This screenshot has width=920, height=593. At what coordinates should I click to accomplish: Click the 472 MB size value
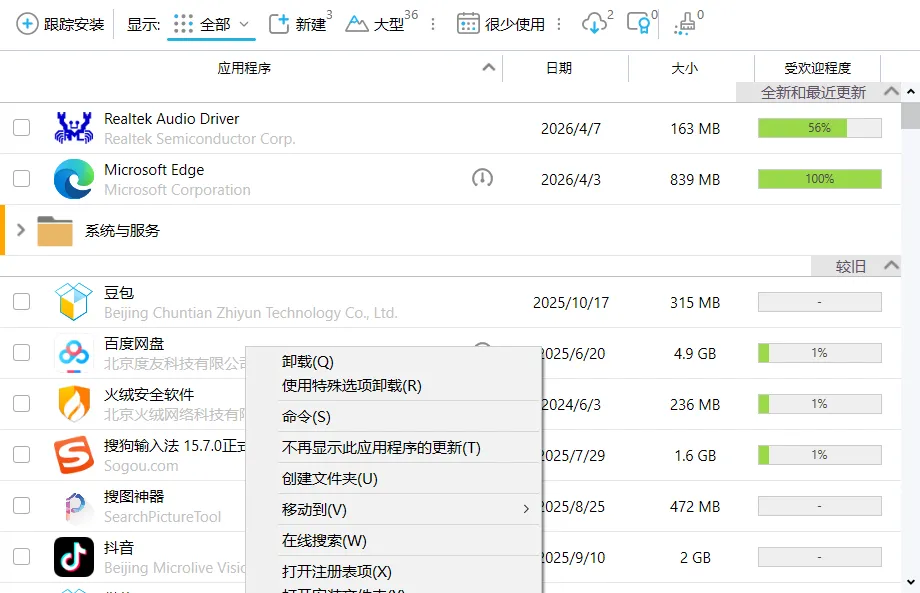coord(695,507)
